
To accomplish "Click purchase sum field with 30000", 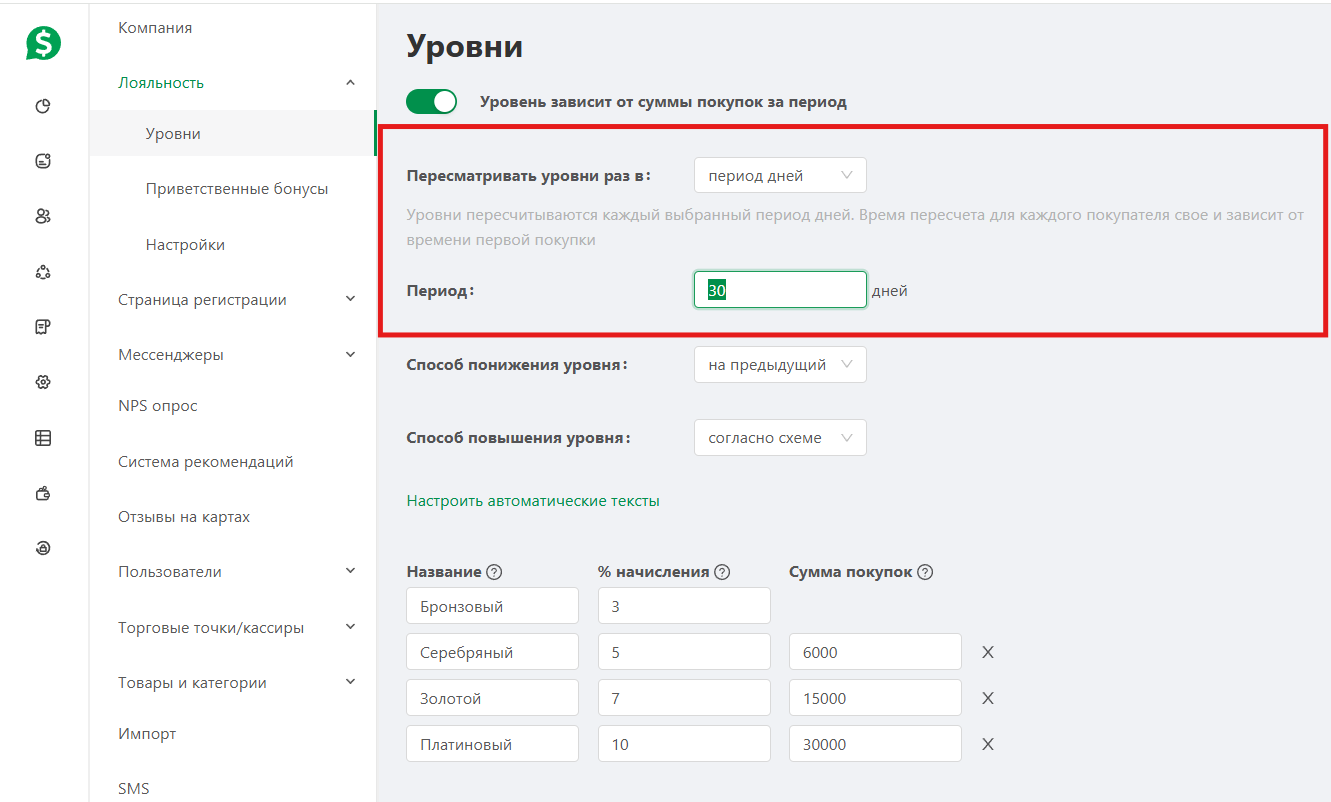I will coord(875,744).
